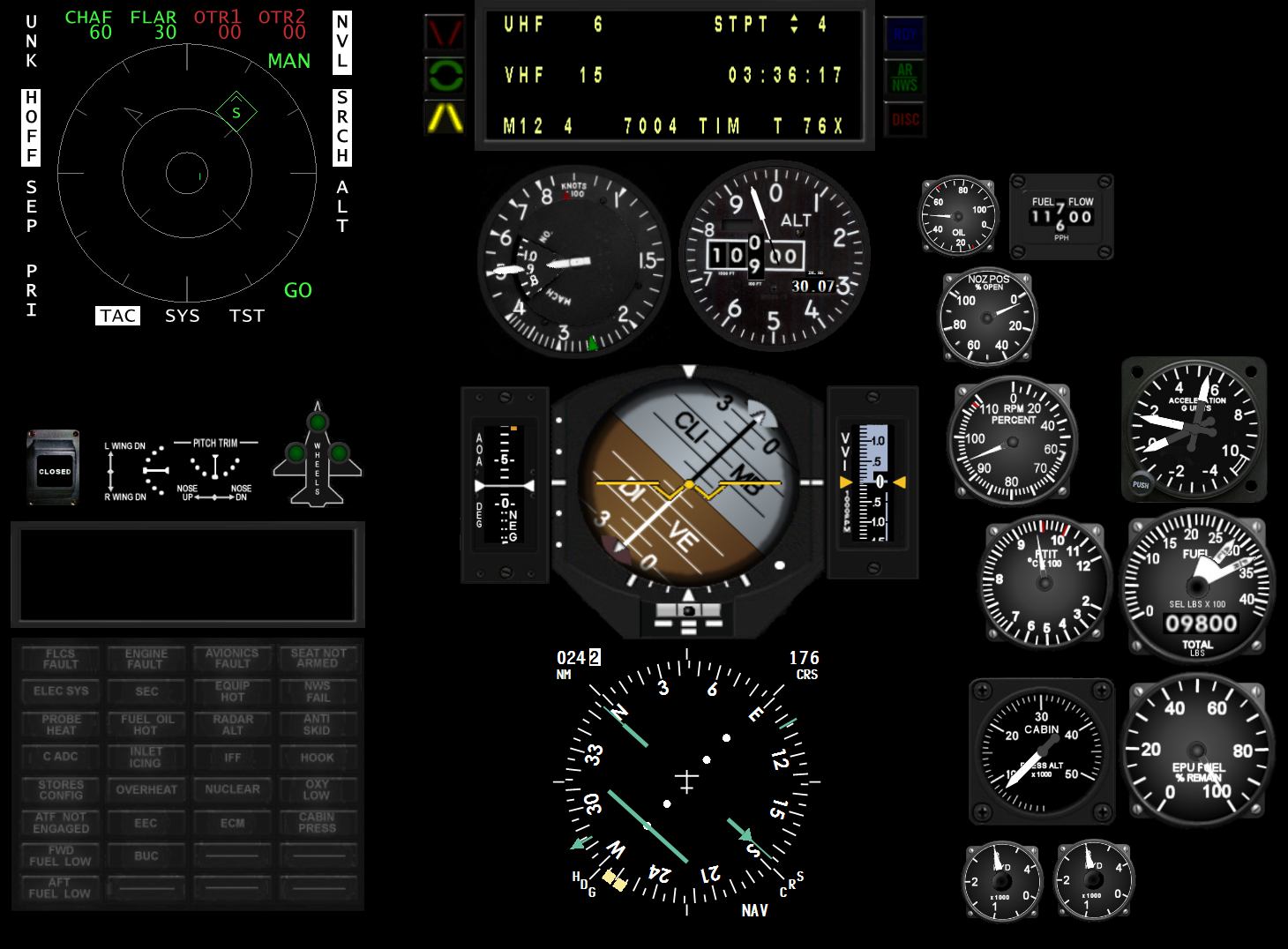Click the STPT up-down steerpoint arrows
Image resolution: width=1288 pixels, height=949 pixels.
(794, 25)
